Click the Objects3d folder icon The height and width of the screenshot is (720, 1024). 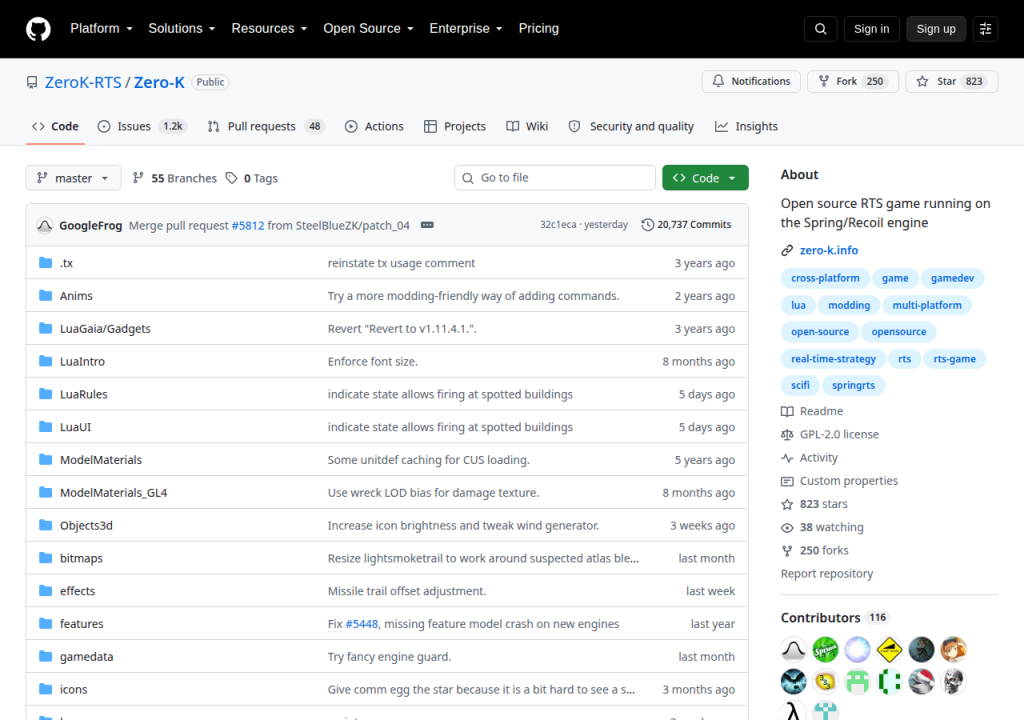click(x=45, y=525)
